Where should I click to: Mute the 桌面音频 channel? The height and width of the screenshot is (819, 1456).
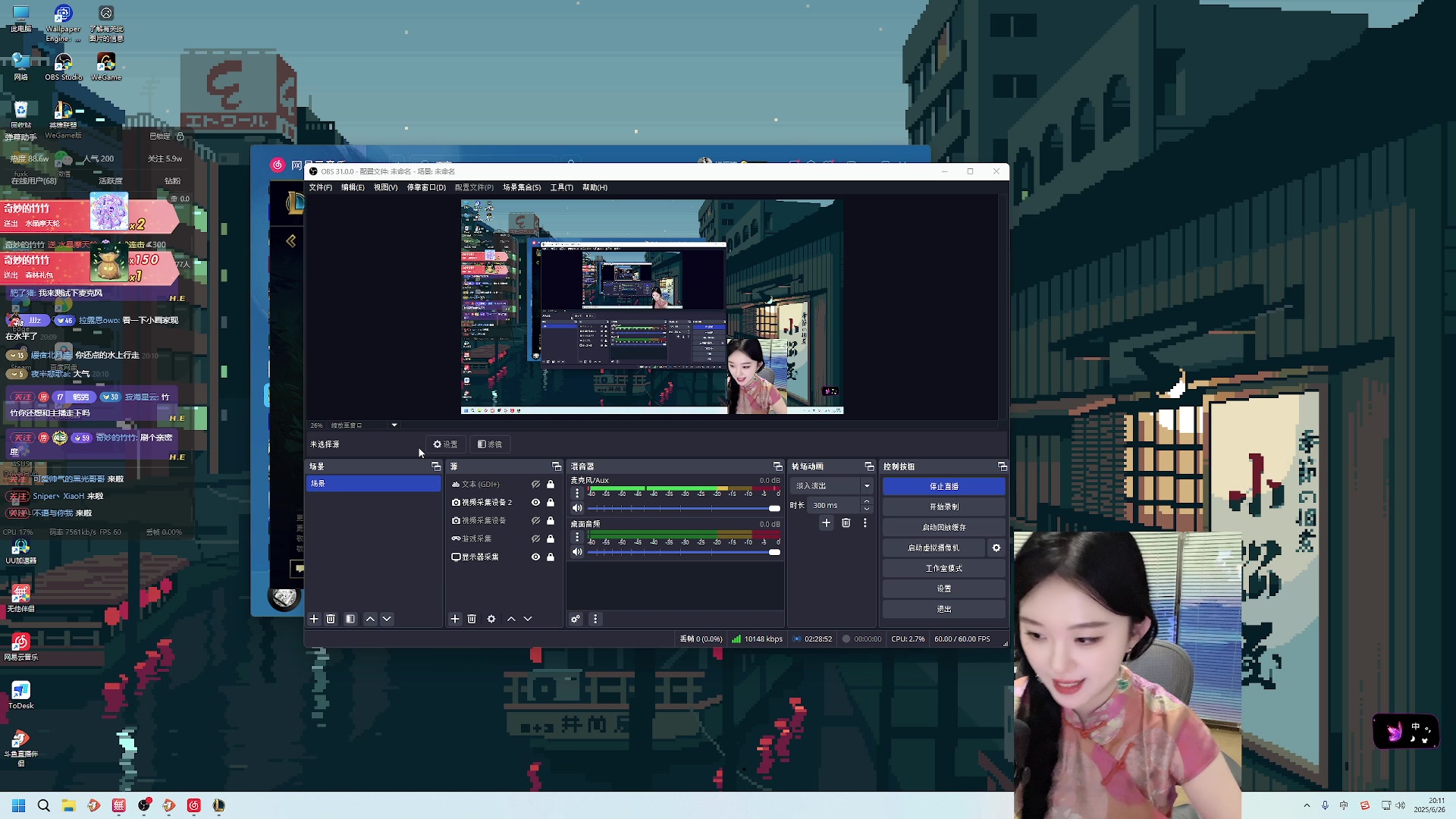click(x=577, y=552)
